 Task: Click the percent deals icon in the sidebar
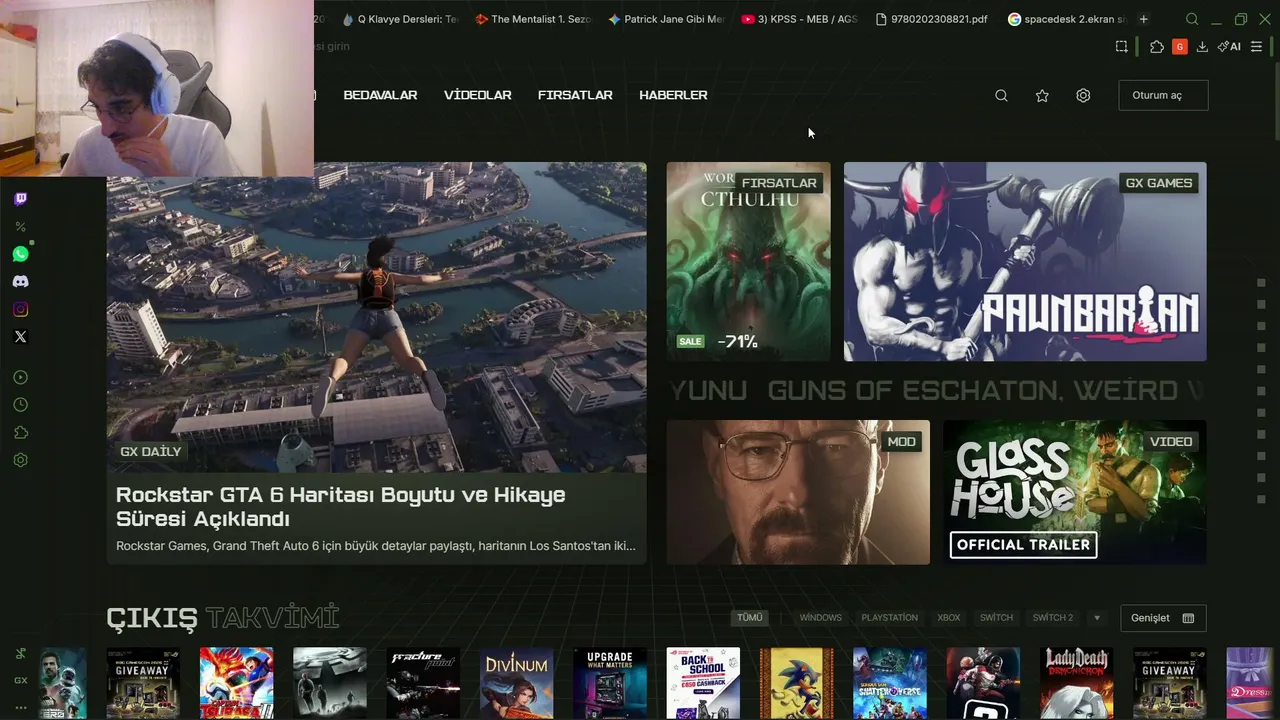(x=20, y=227)
